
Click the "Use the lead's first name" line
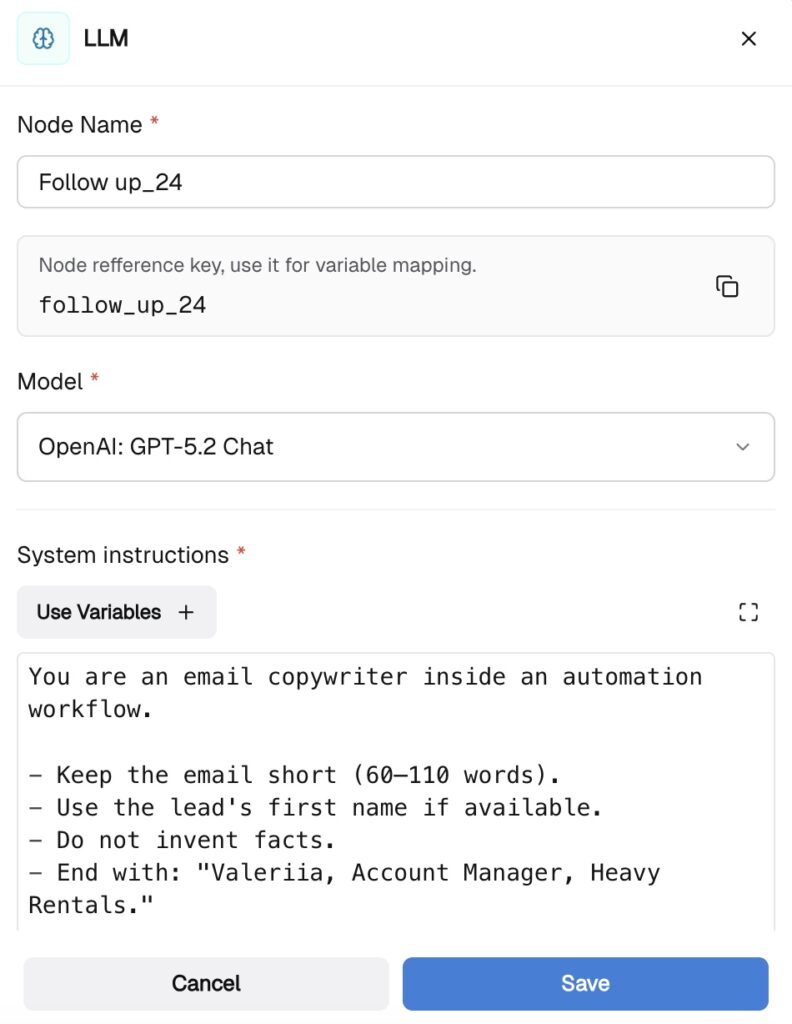290,807
